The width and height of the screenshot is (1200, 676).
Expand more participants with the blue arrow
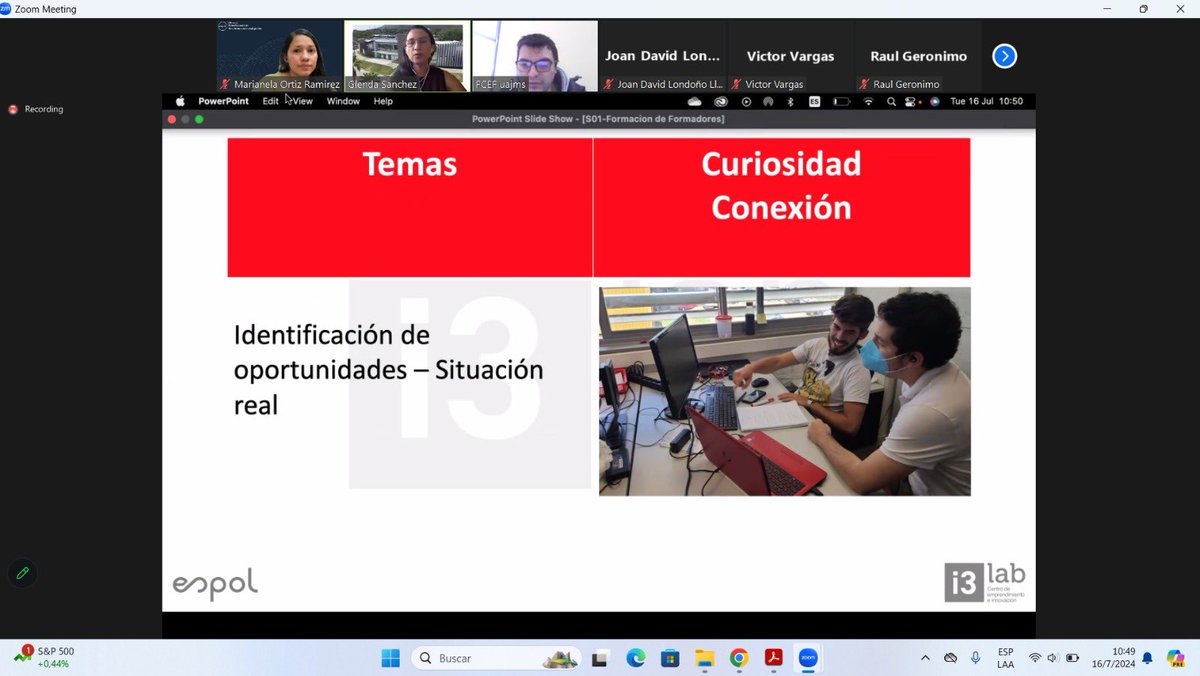click(1004, 56)
